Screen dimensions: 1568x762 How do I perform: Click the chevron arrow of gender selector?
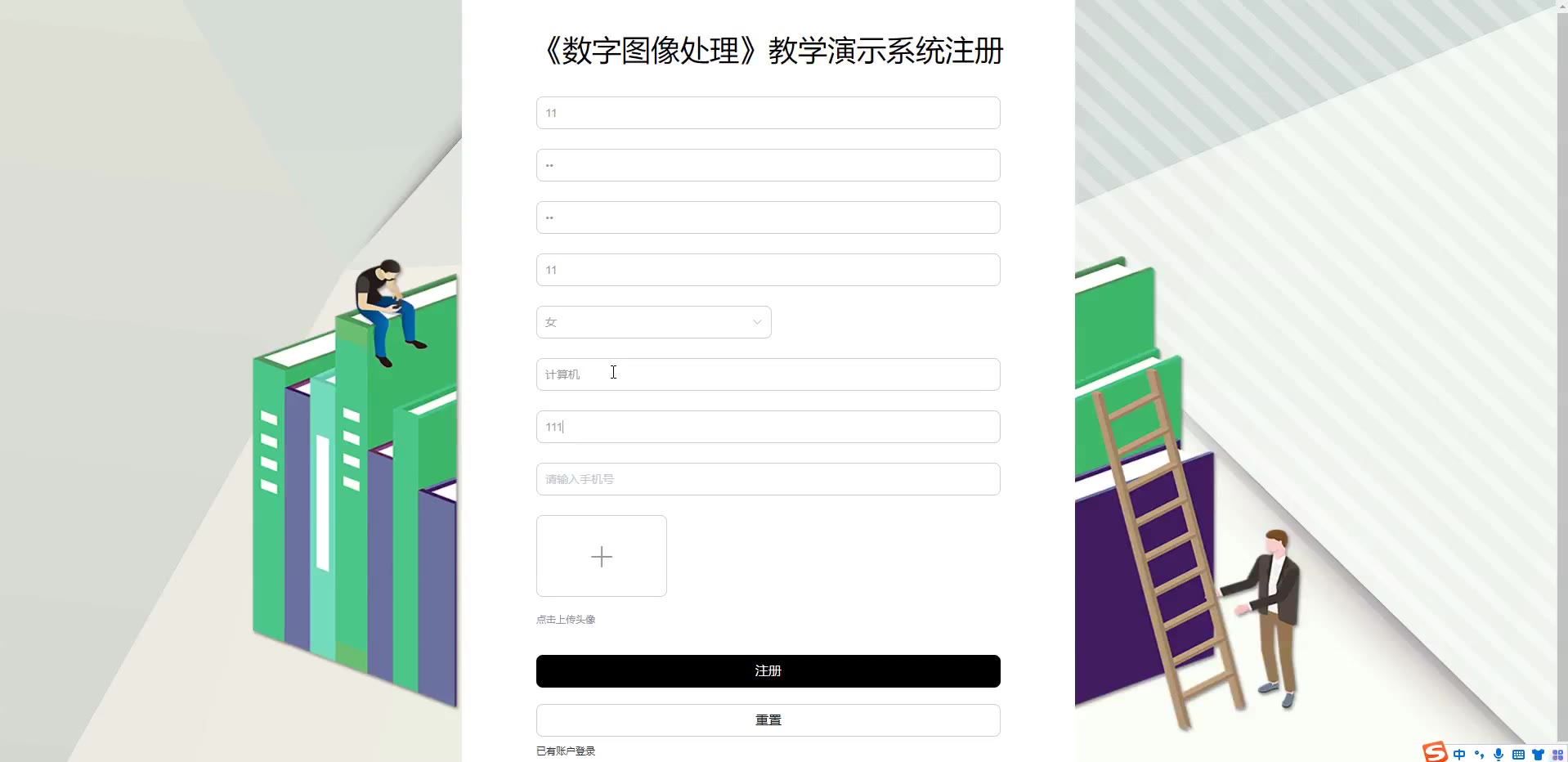(757, 322)
